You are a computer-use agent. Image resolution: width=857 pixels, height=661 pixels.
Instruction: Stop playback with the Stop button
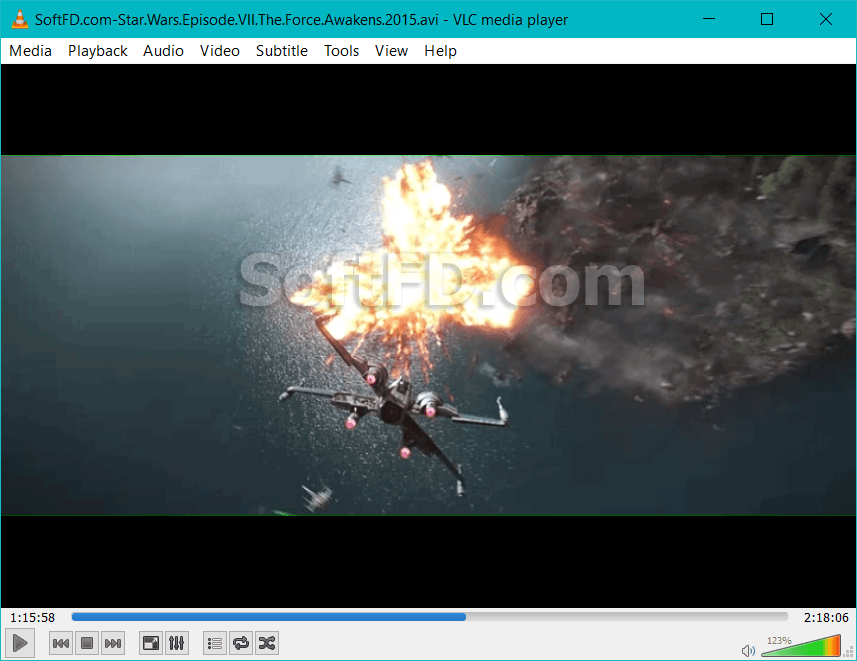(x=87, y=644)
